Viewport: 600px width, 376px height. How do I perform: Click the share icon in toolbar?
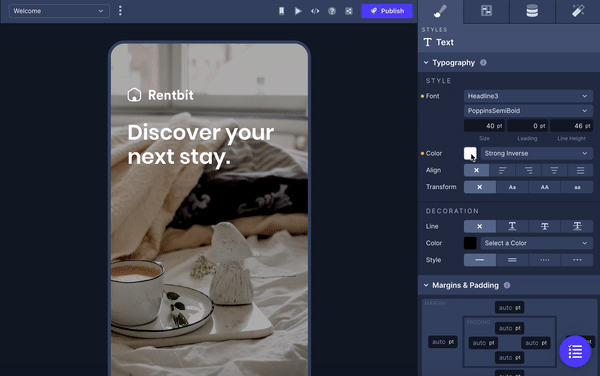point(349,11)
